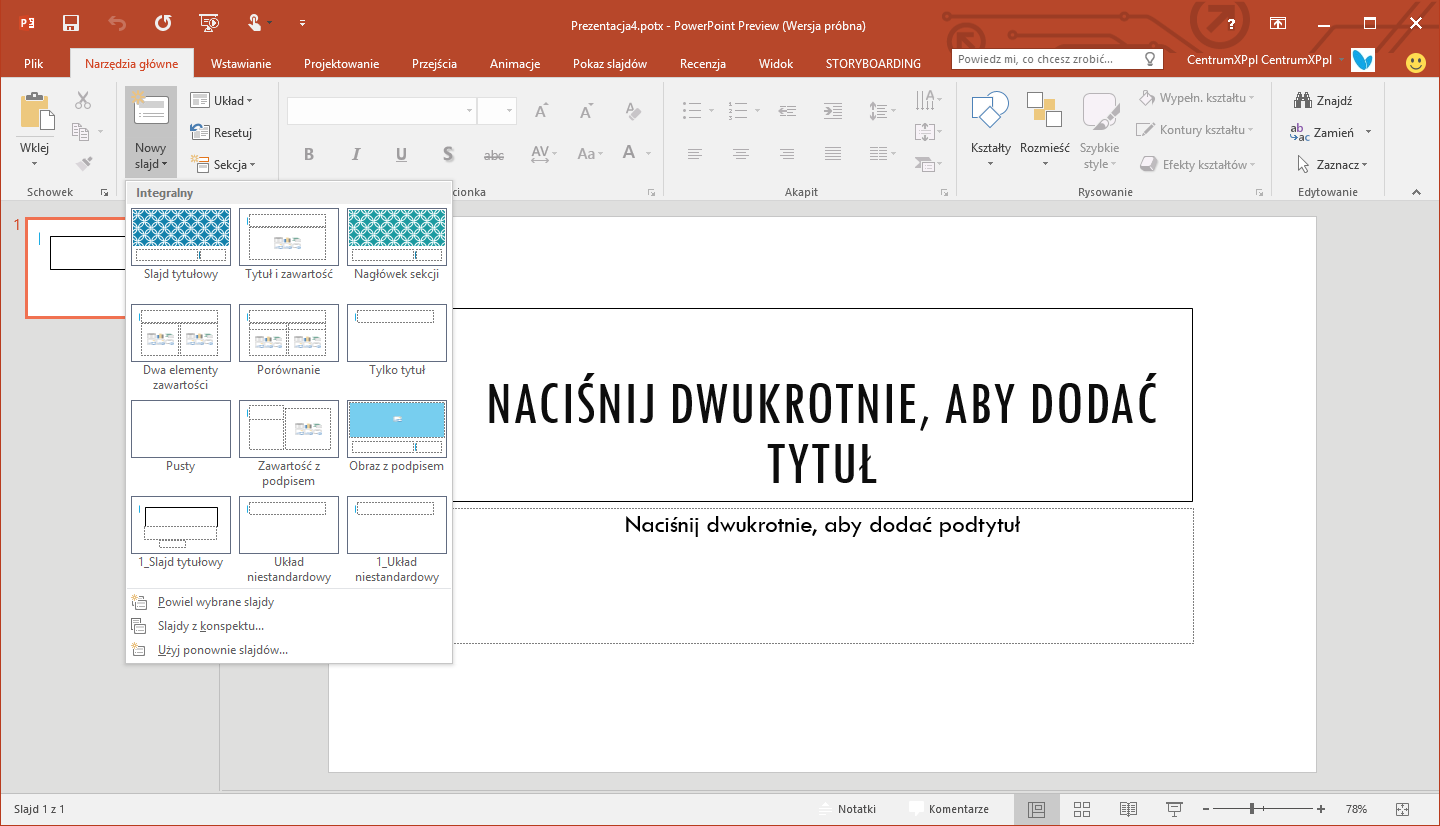Click the Resetuj slide icon
The height and width of the screenshot is (826, 1440).
pos(198,132)
